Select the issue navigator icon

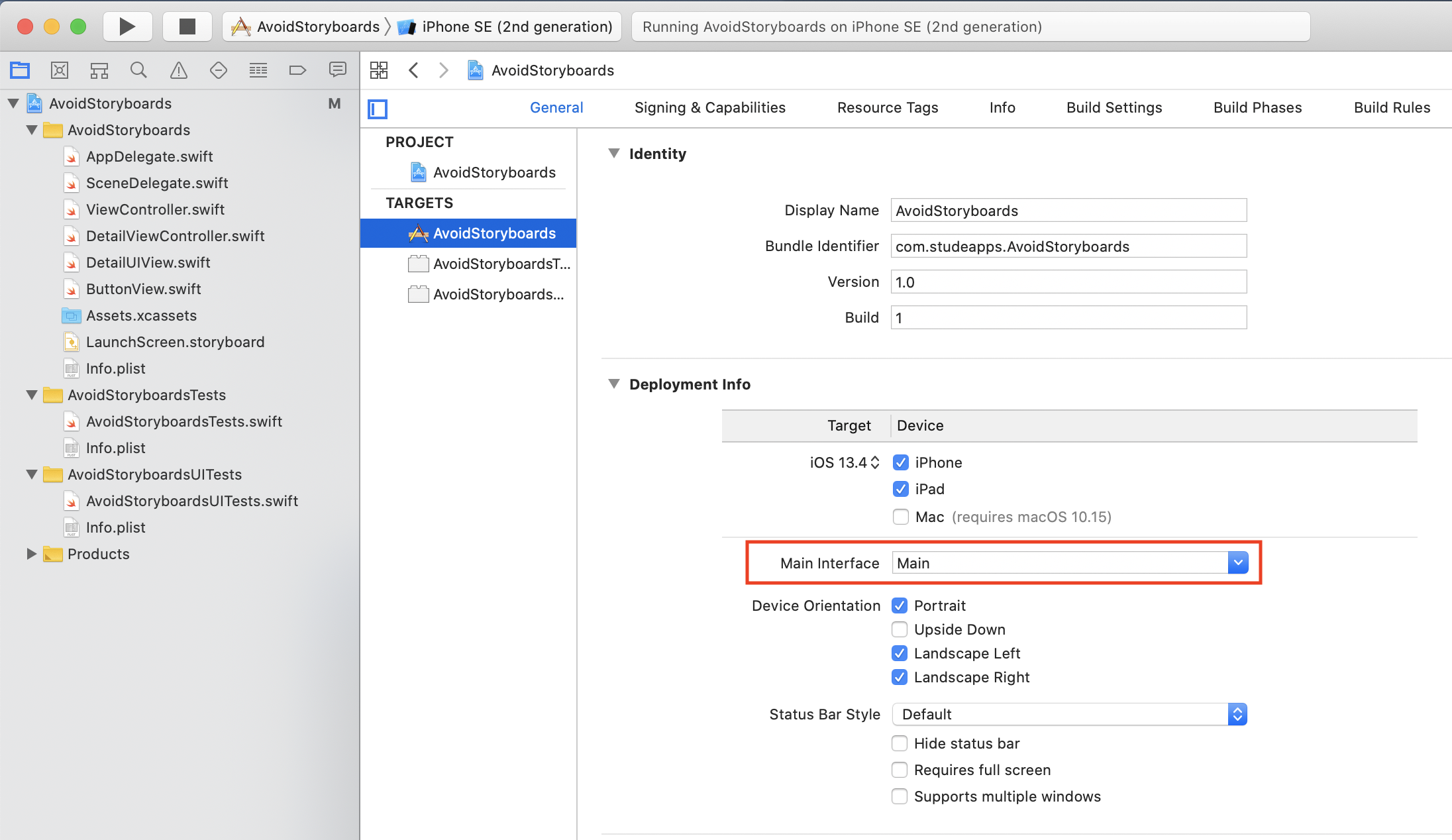coord(179,70)
